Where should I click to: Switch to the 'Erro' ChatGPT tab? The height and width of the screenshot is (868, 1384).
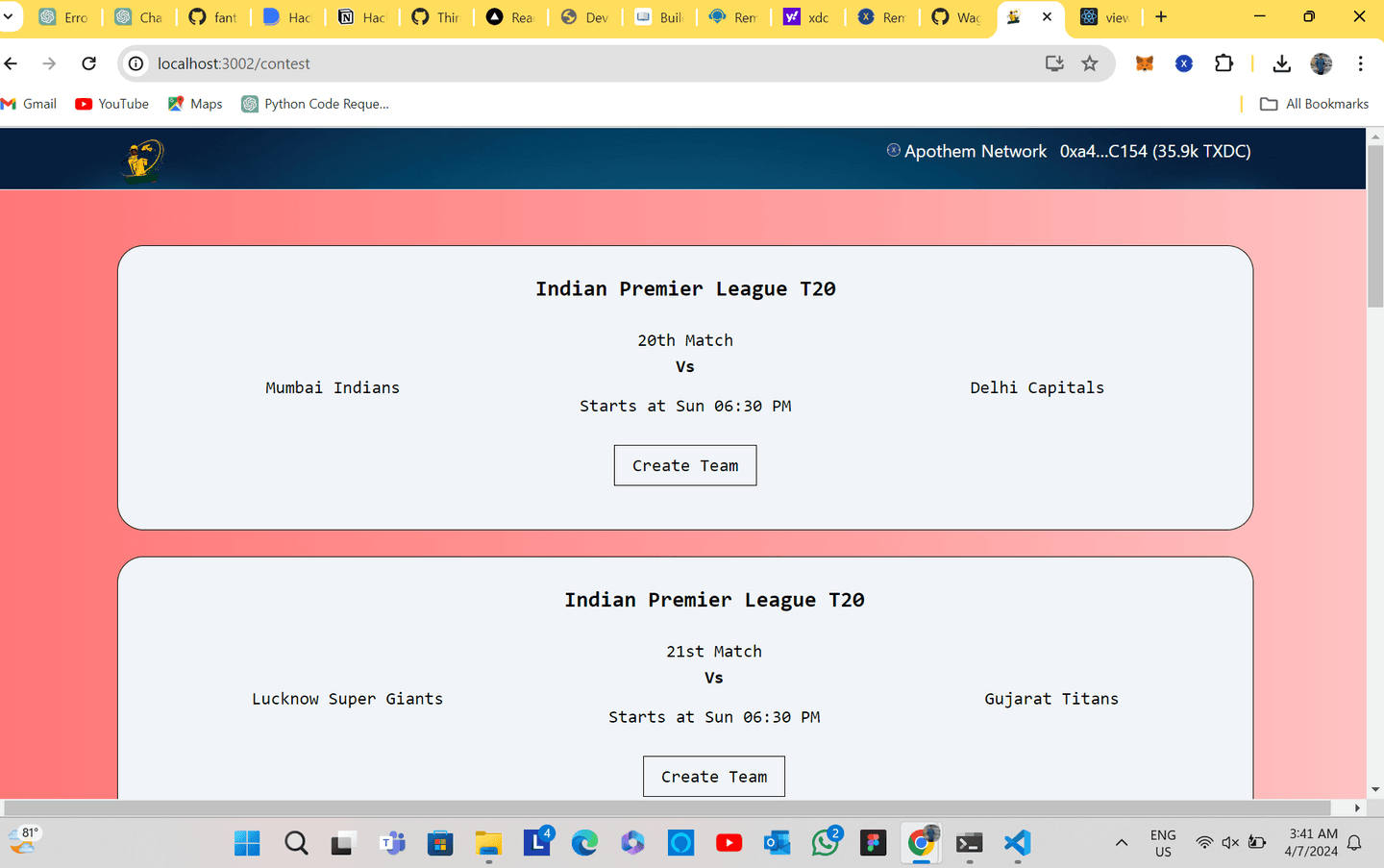(64, 17)
